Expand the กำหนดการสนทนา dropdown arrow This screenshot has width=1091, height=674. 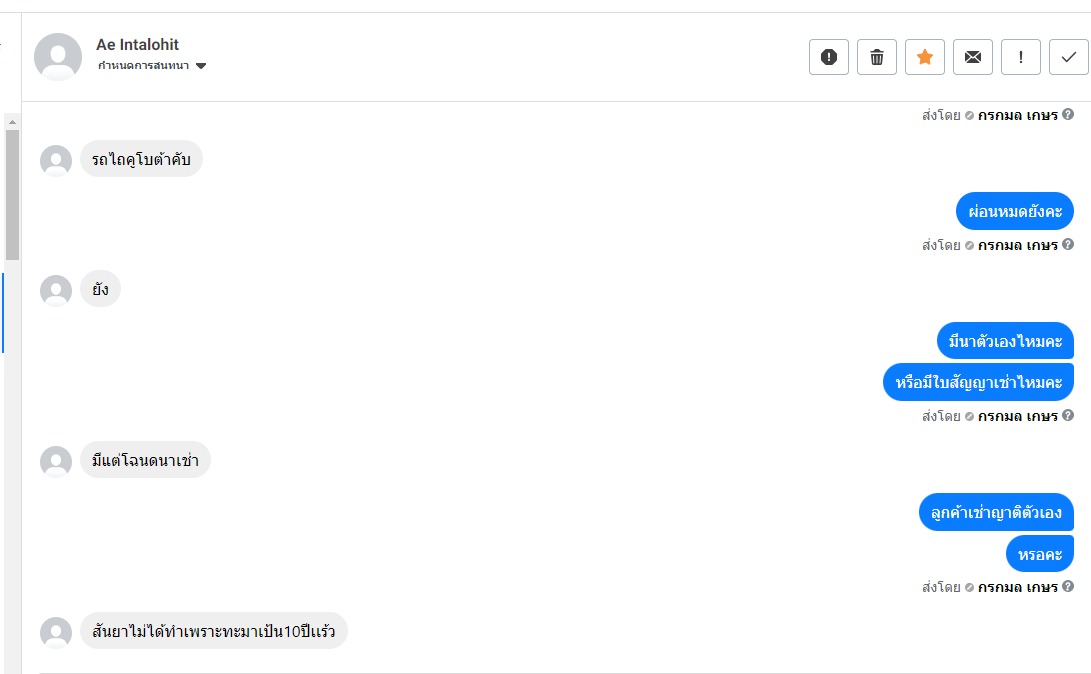click(201, 66)
